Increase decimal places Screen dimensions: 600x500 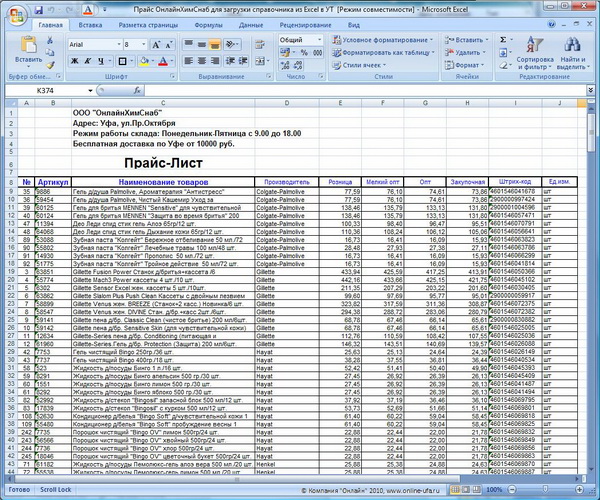click(x=285, y=65)
